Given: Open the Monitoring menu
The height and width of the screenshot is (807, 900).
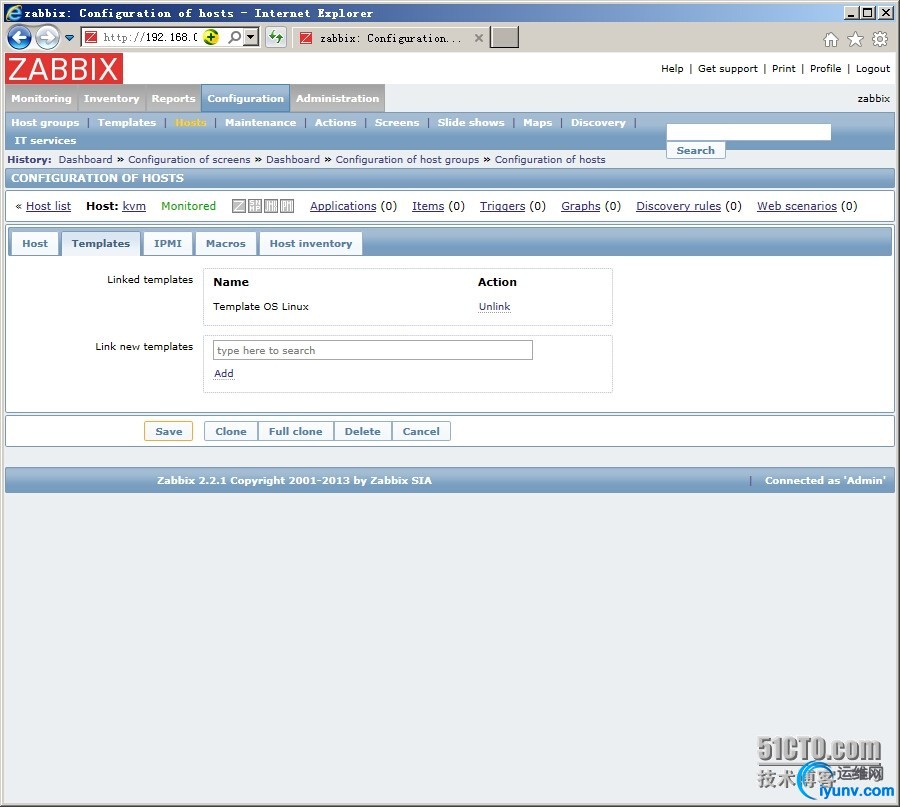Looking at the screenshot, I should click(41, 98).
